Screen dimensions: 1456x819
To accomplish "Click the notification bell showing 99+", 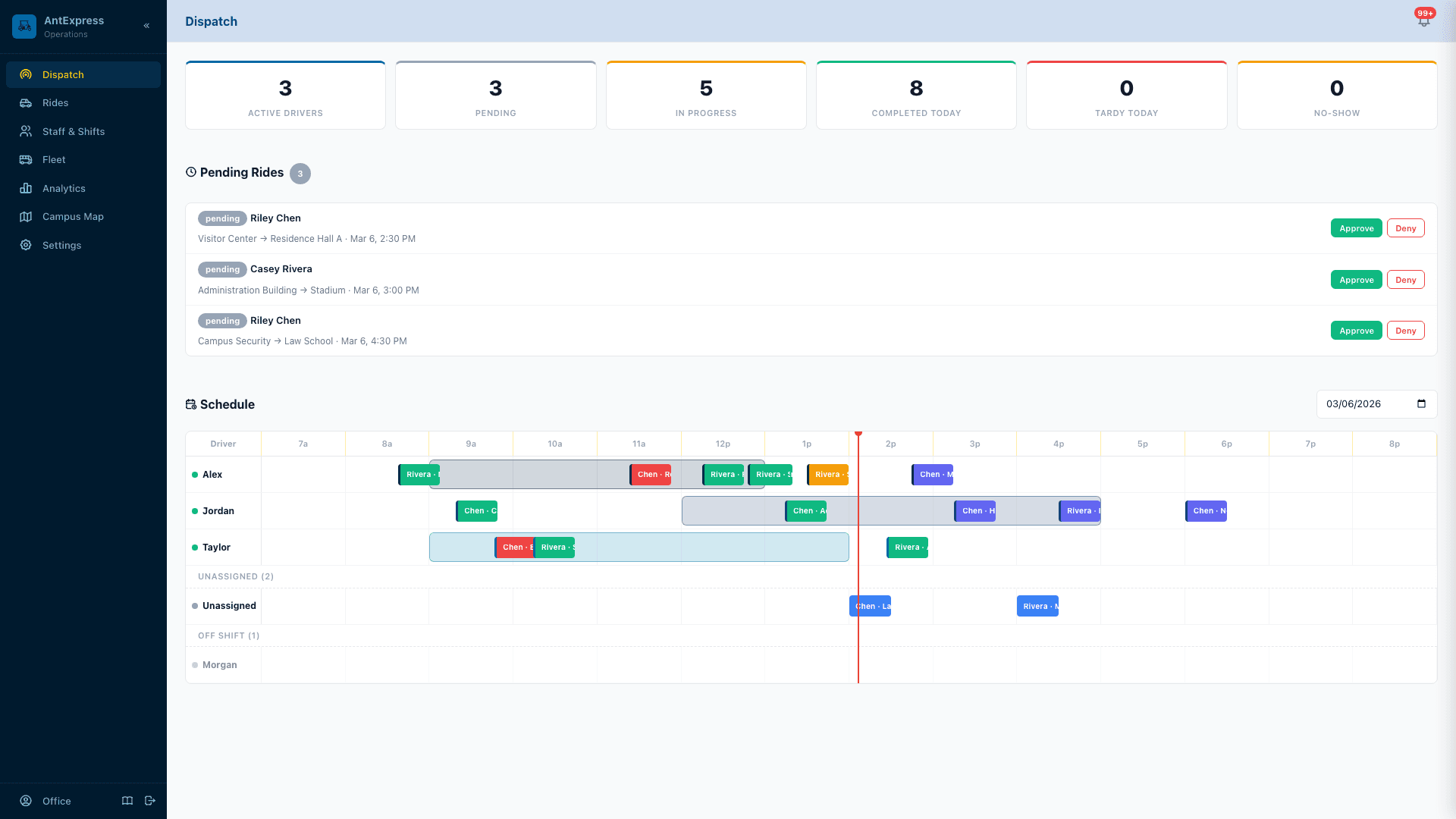I will [1423, 20].
